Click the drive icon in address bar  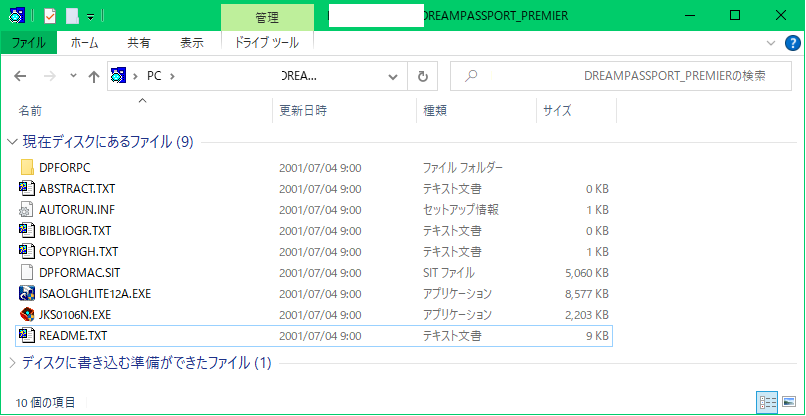(118, 76)
